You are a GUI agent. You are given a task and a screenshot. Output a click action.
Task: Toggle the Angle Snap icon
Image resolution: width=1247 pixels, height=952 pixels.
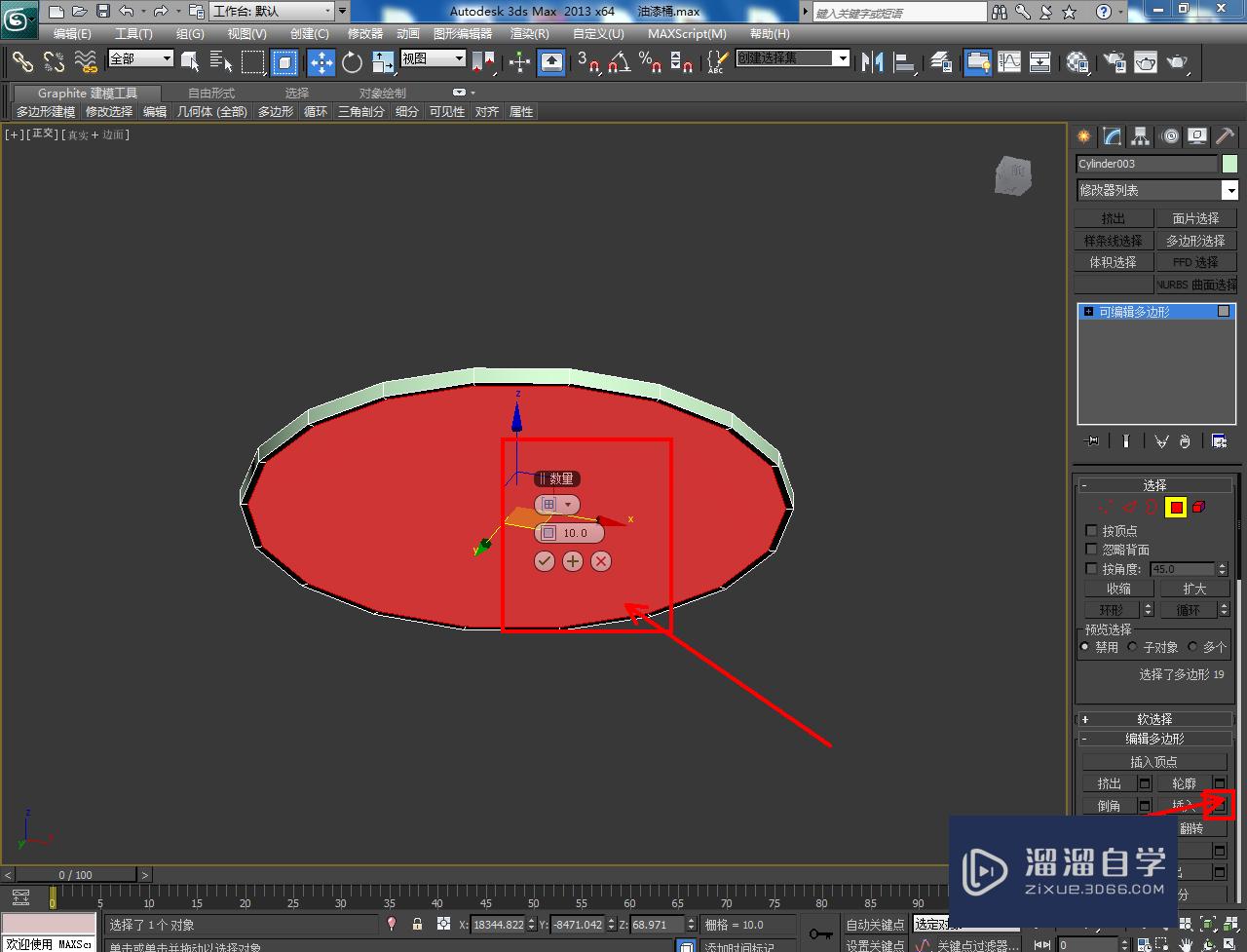619,61
